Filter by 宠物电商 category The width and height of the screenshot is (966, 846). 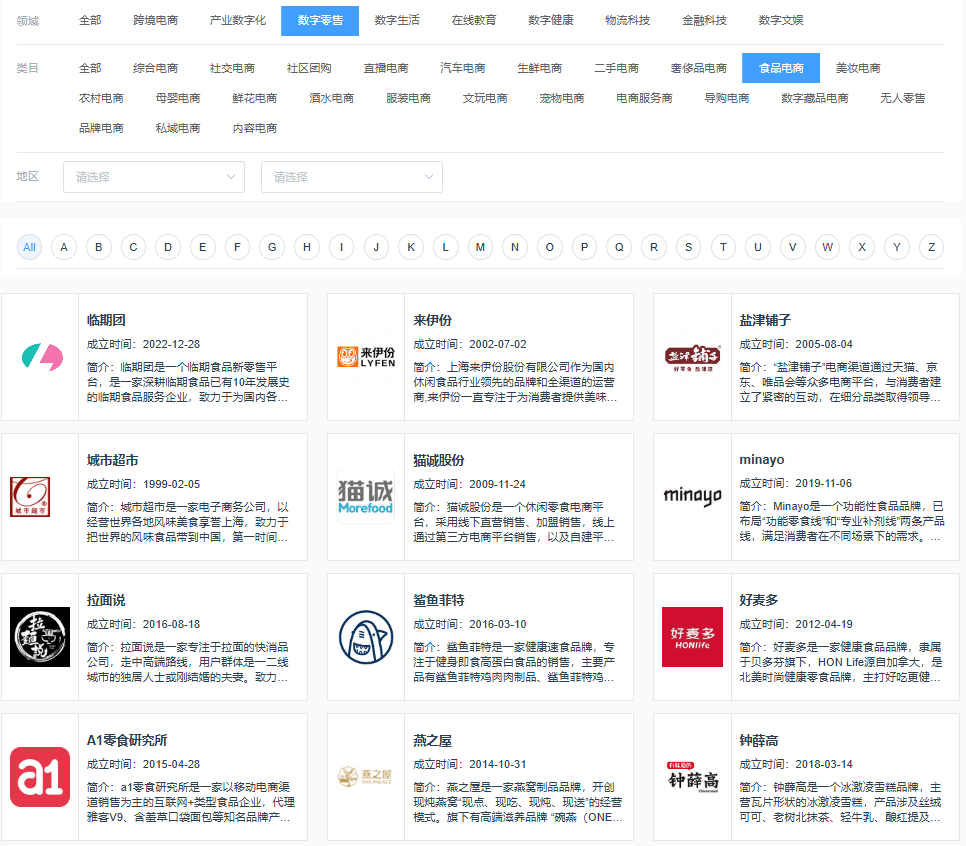tap(562, 98)
